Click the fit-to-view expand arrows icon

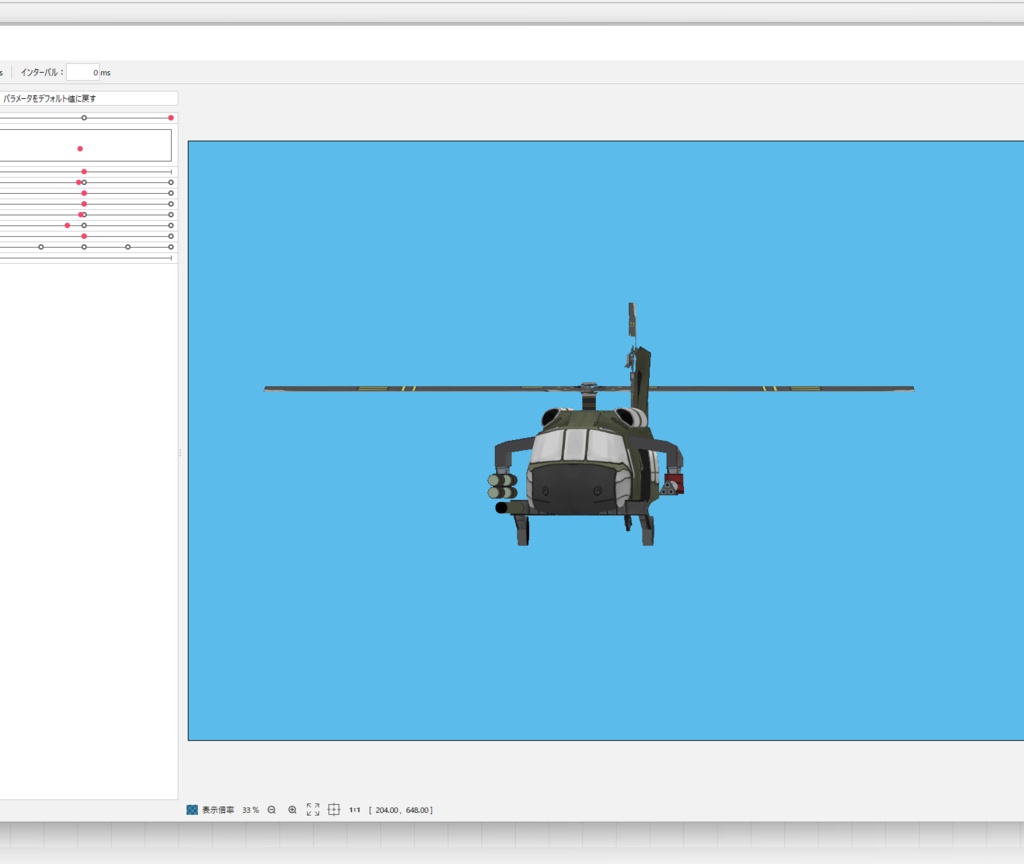[313, 810]
